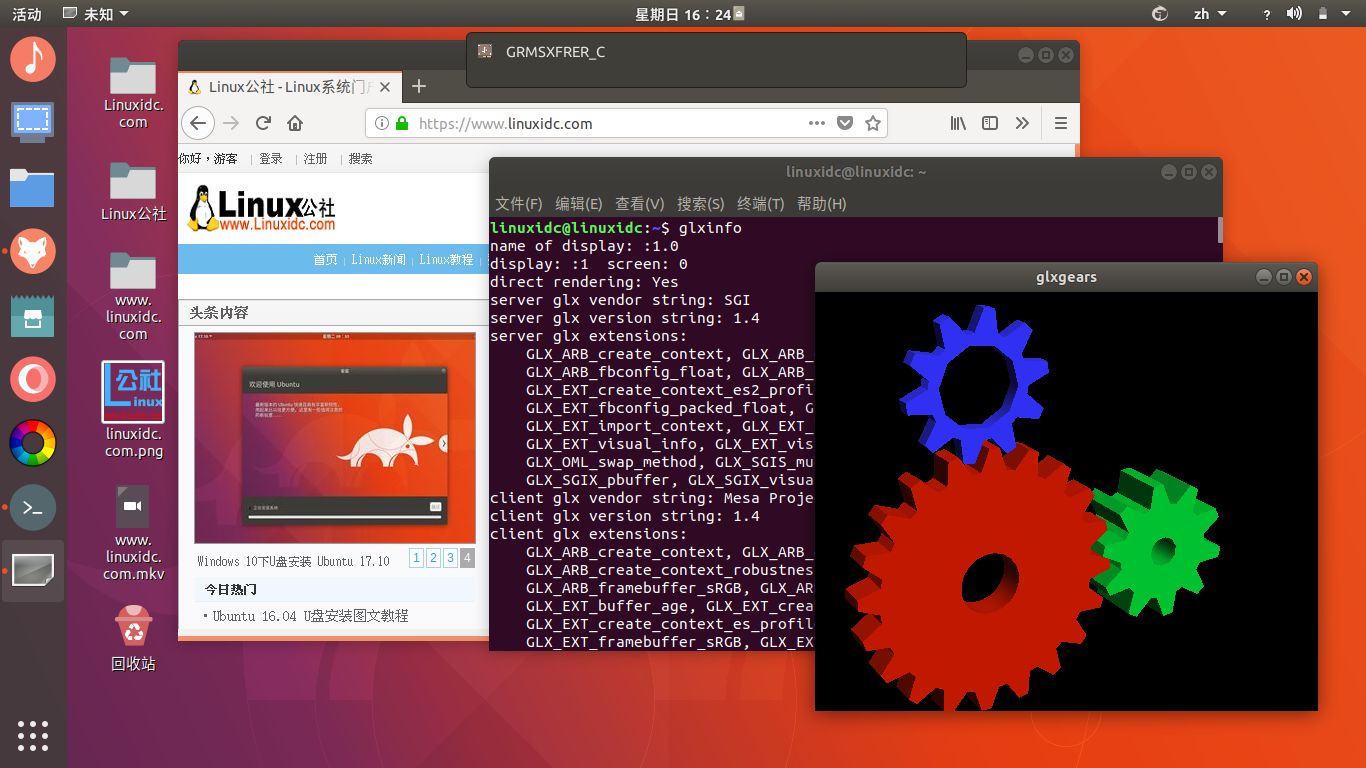The image size is (1366, 768).
Task: Select the Linux公社 browser tab
Action: (x=290, y=86)
